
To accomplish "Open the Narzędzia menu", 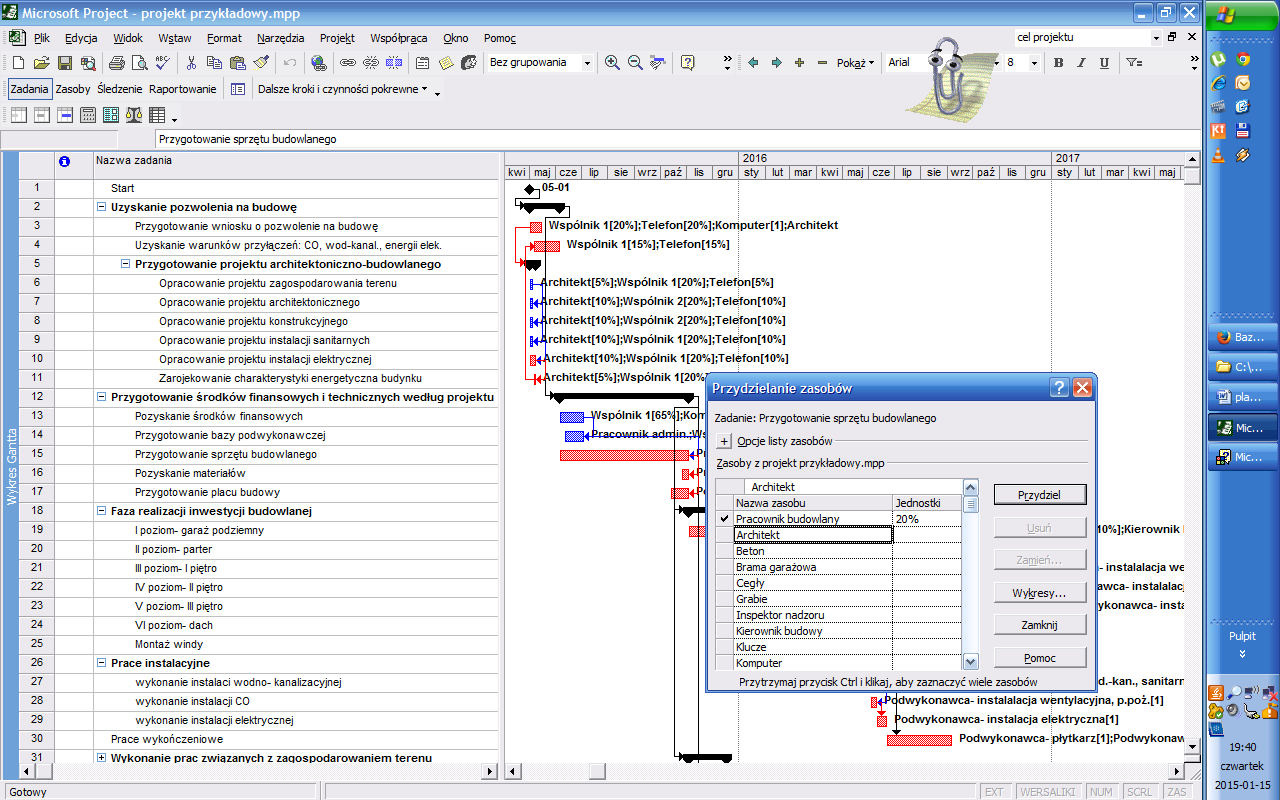I will click(280, 38).
